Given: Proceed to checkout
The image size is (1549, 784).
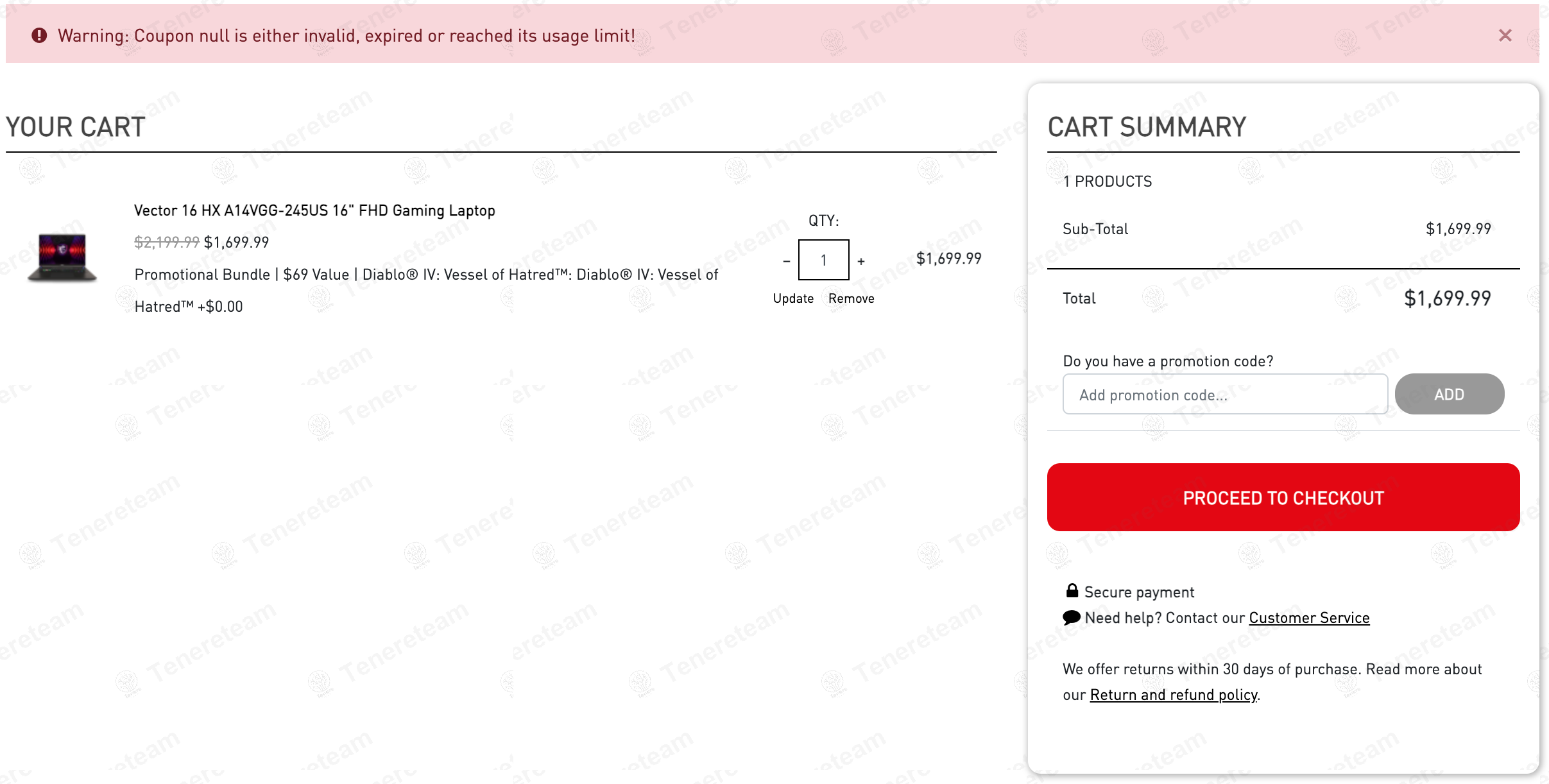Looking at the screenshot, I should click(1283, 497).
